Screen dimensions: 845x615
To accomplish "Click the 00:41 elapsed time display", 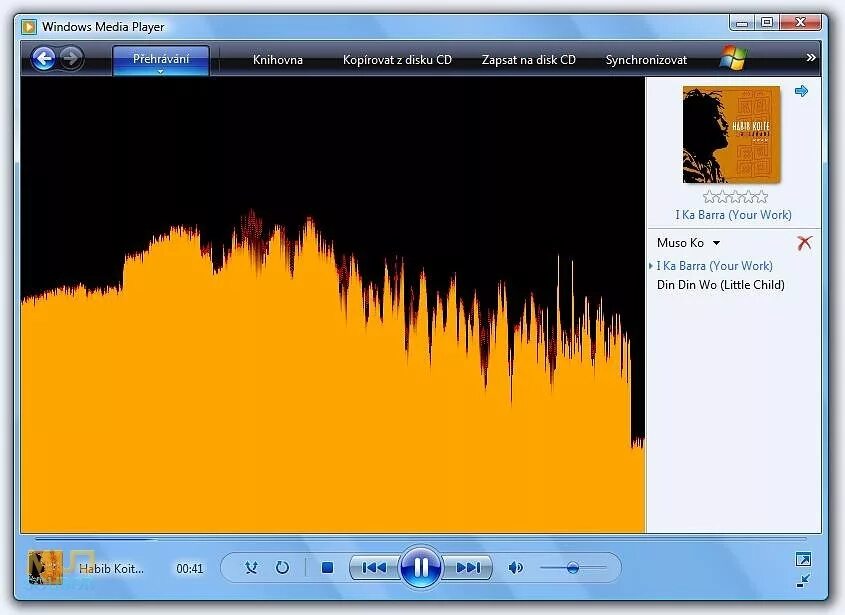I will coord(190,569).
